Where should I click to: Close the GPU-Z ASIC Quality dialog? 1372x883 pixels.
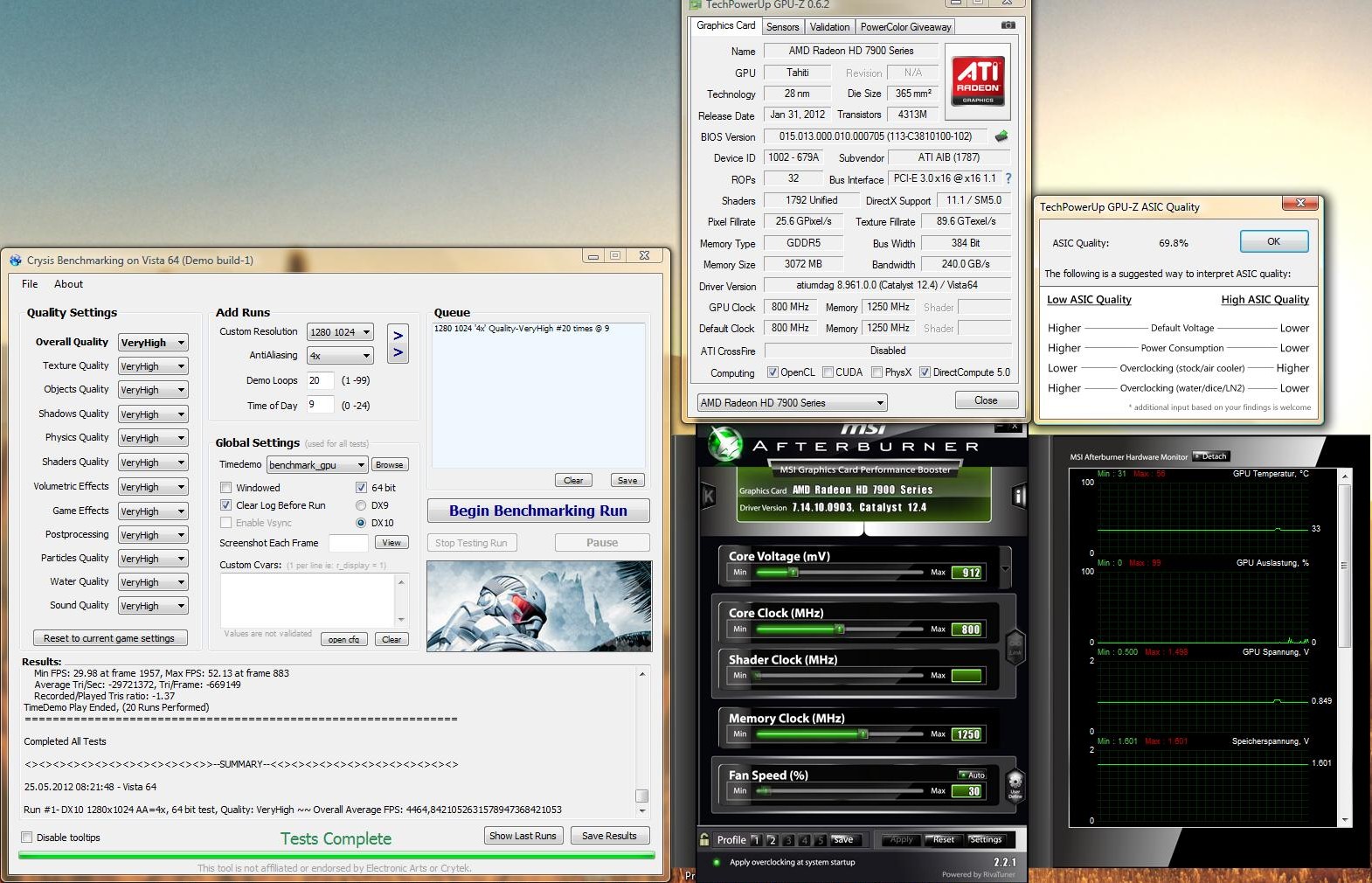pos(1300,203)
